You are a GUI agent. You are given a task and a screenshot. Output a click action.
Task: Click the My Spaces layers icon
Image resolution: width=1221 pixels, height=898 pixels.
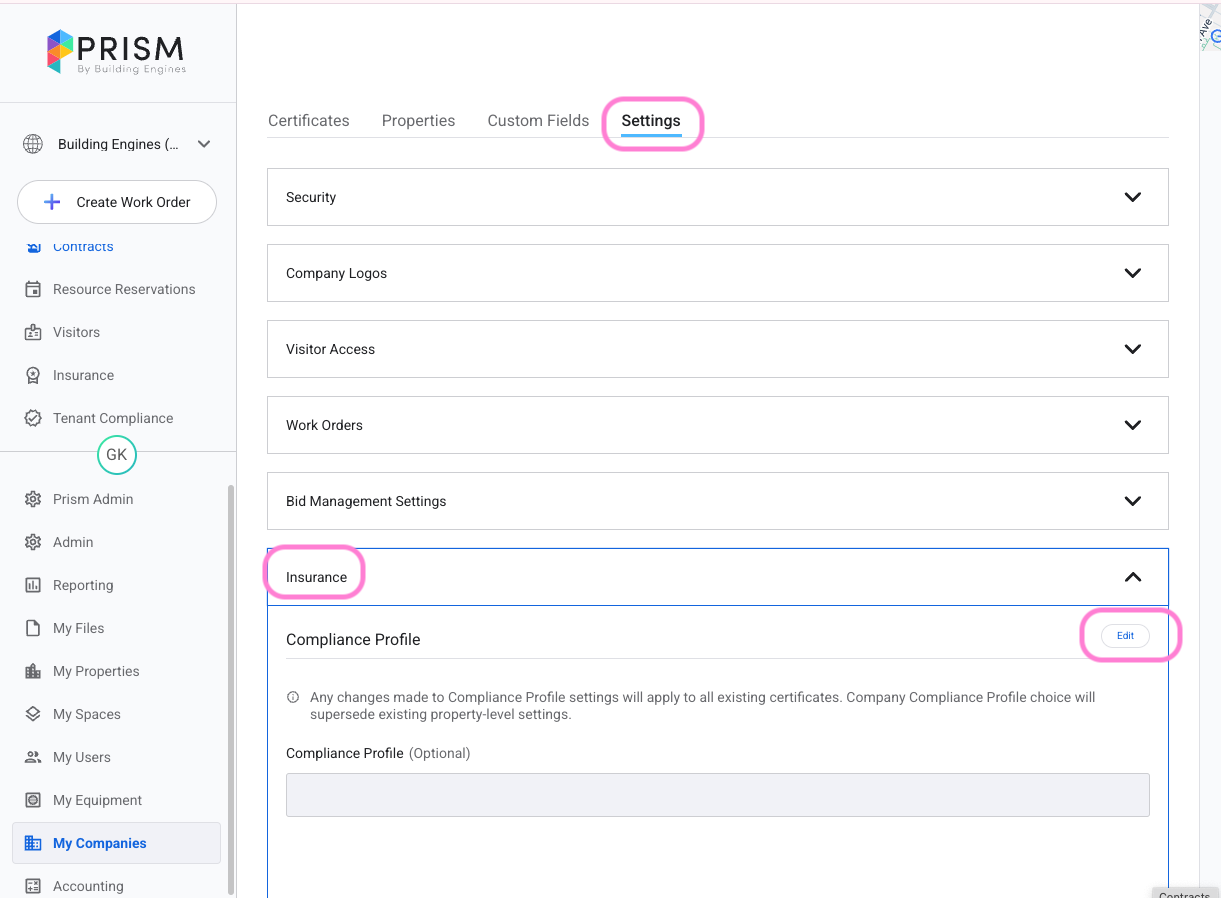[33, 714]
